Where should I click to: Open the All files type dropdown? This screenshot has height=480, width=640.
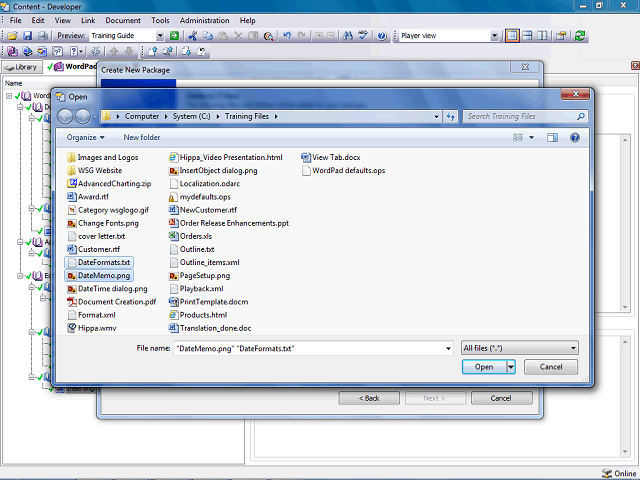573,348
